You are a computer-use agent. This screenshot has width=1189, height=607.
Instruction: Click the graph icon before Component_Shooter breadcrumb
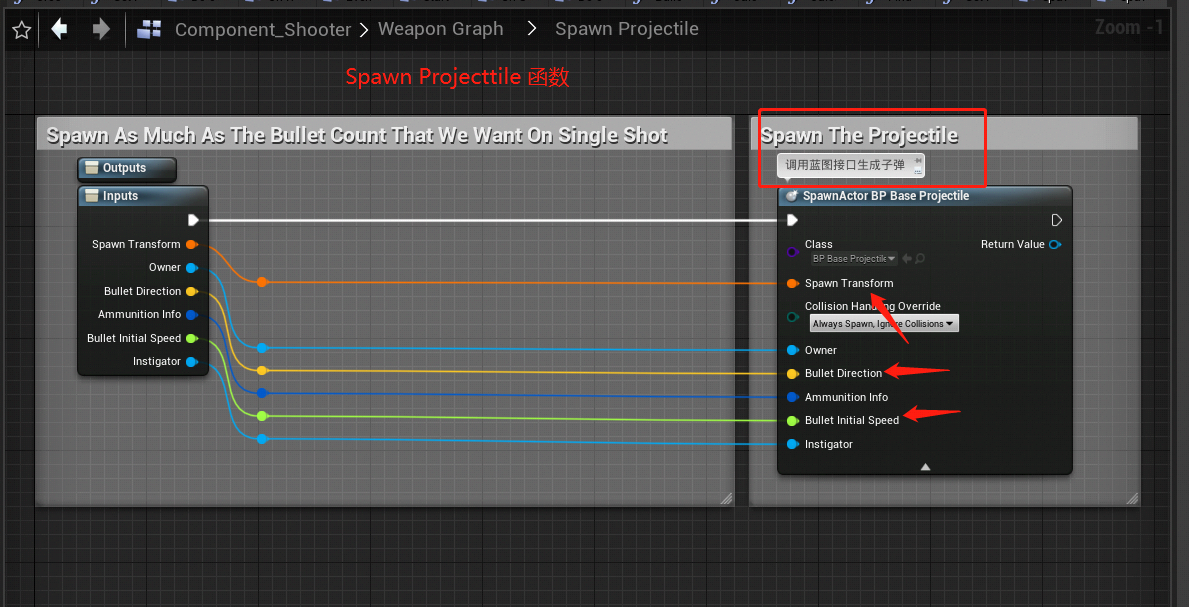[148, 30]
